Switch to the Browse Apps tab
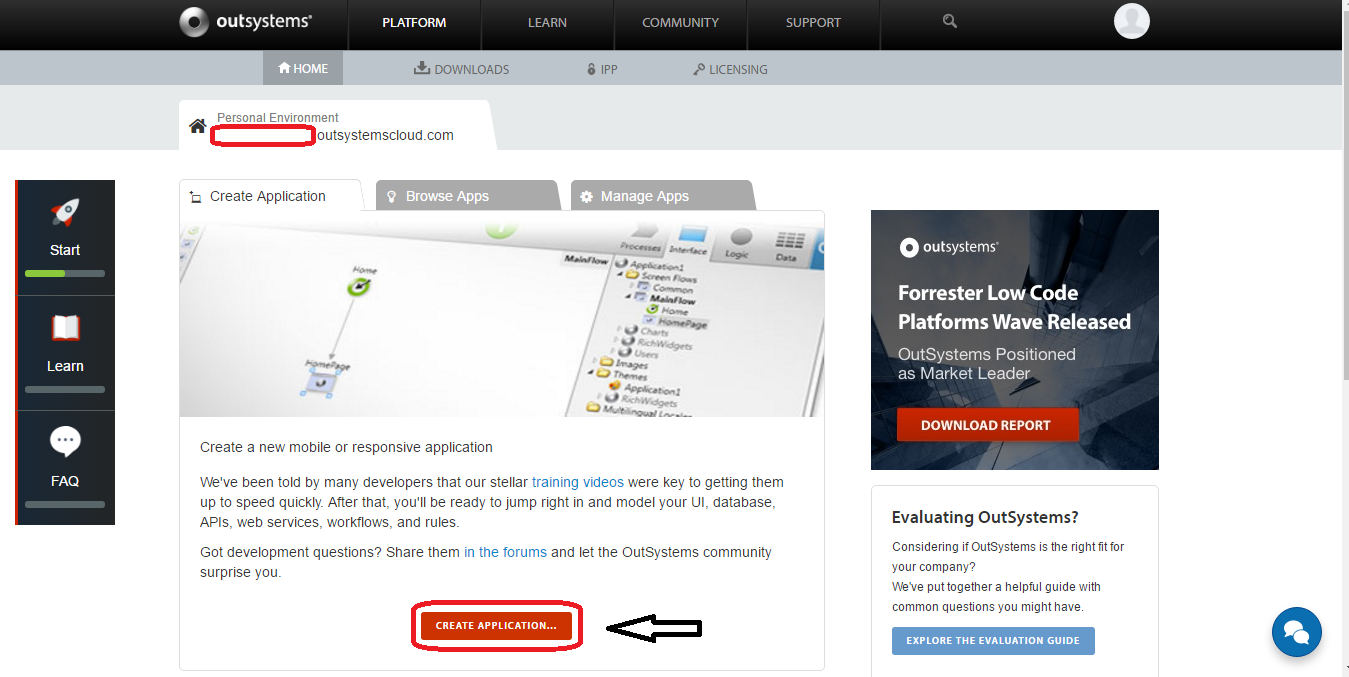Image resolution: width=1349 pixels, height=677 pixels. point(466,196)
